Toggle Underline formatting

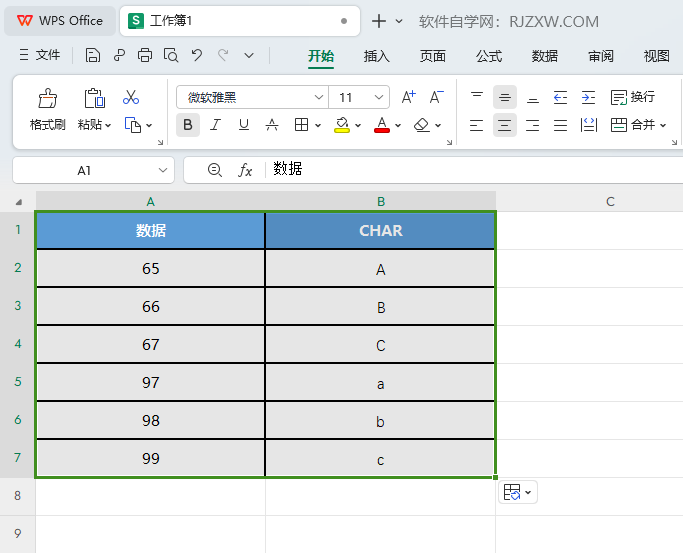tap(244, 125)
